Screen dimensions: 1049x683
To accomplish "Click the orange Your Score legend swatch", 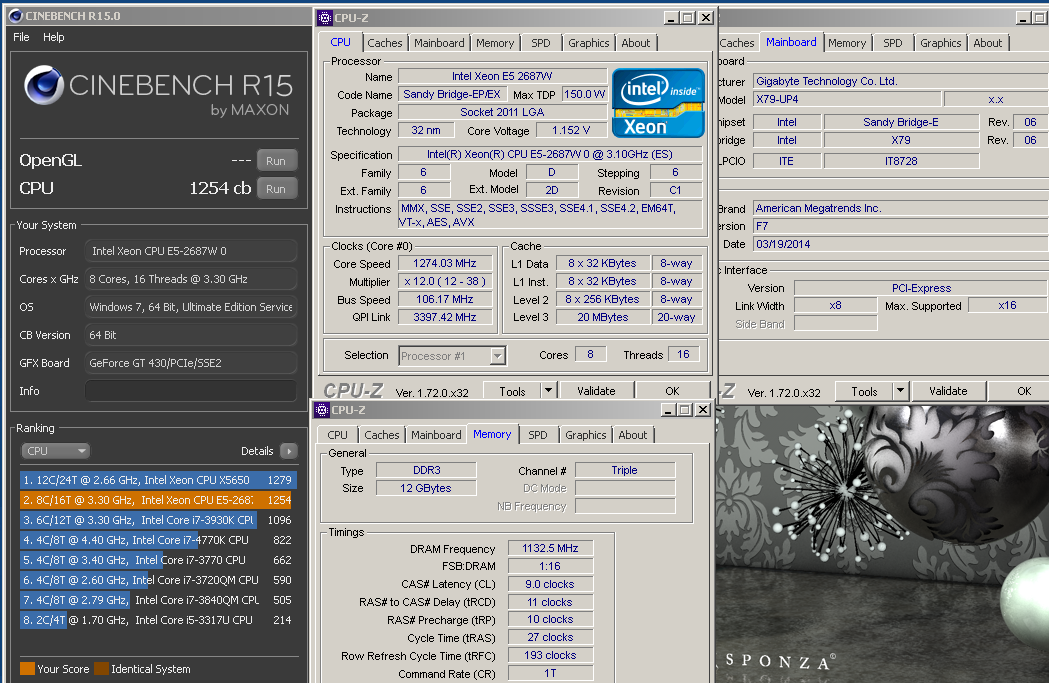I will tap(27, 668).
